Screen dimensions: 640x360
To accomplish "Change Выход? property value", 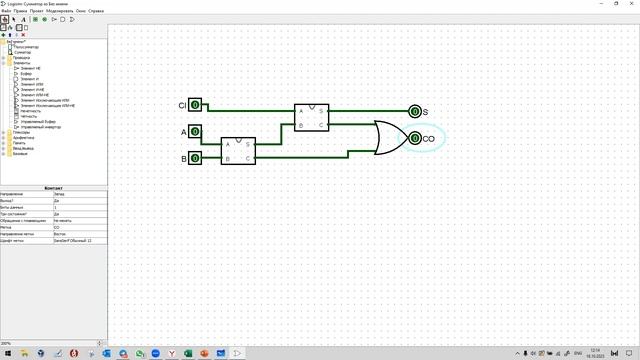I will (x=80, y=201).
